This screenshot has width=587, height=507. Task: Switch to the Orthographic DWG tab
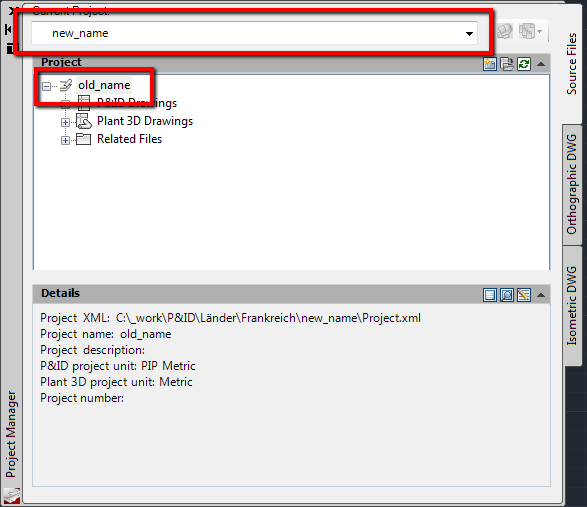(x=572, y=184)
